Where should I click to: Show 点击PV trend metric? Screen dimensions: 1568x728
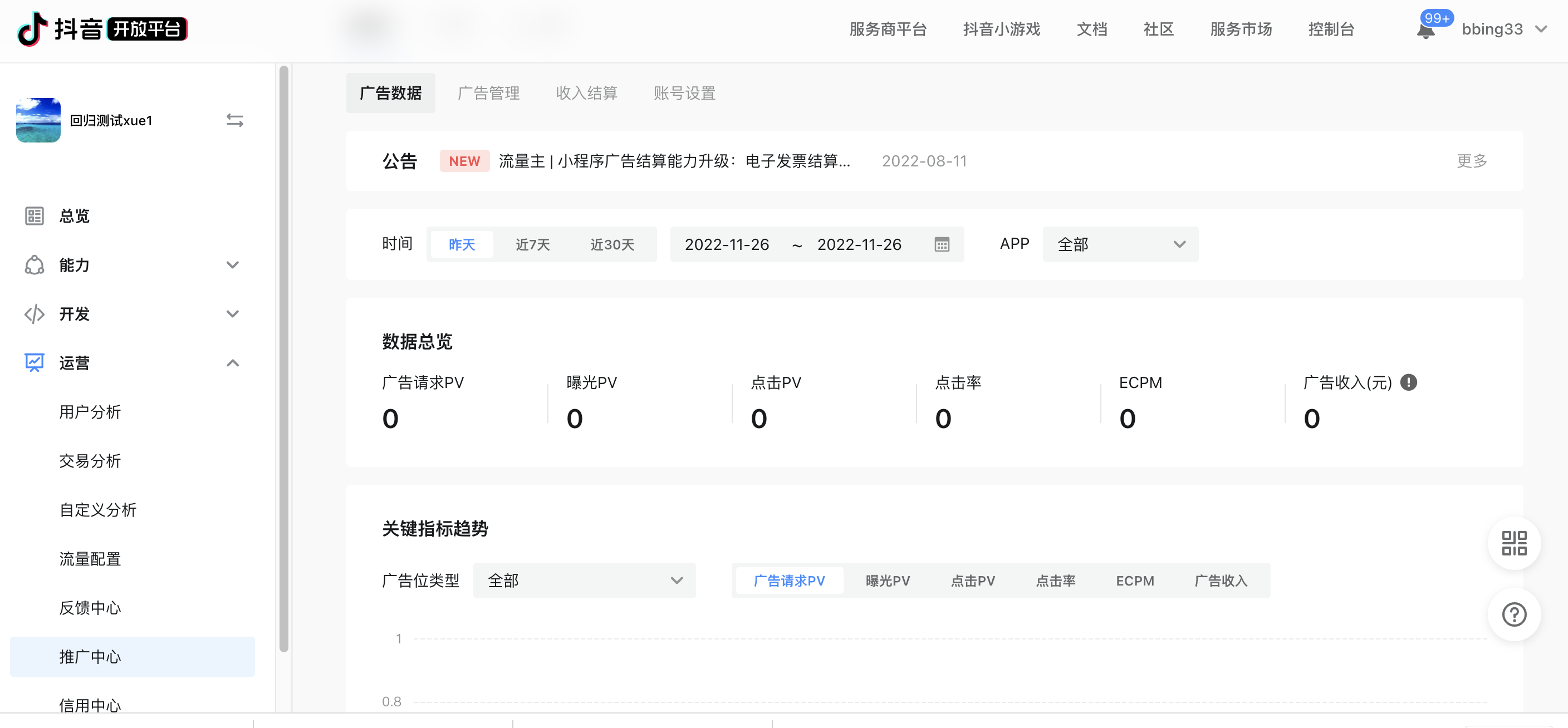973,581
